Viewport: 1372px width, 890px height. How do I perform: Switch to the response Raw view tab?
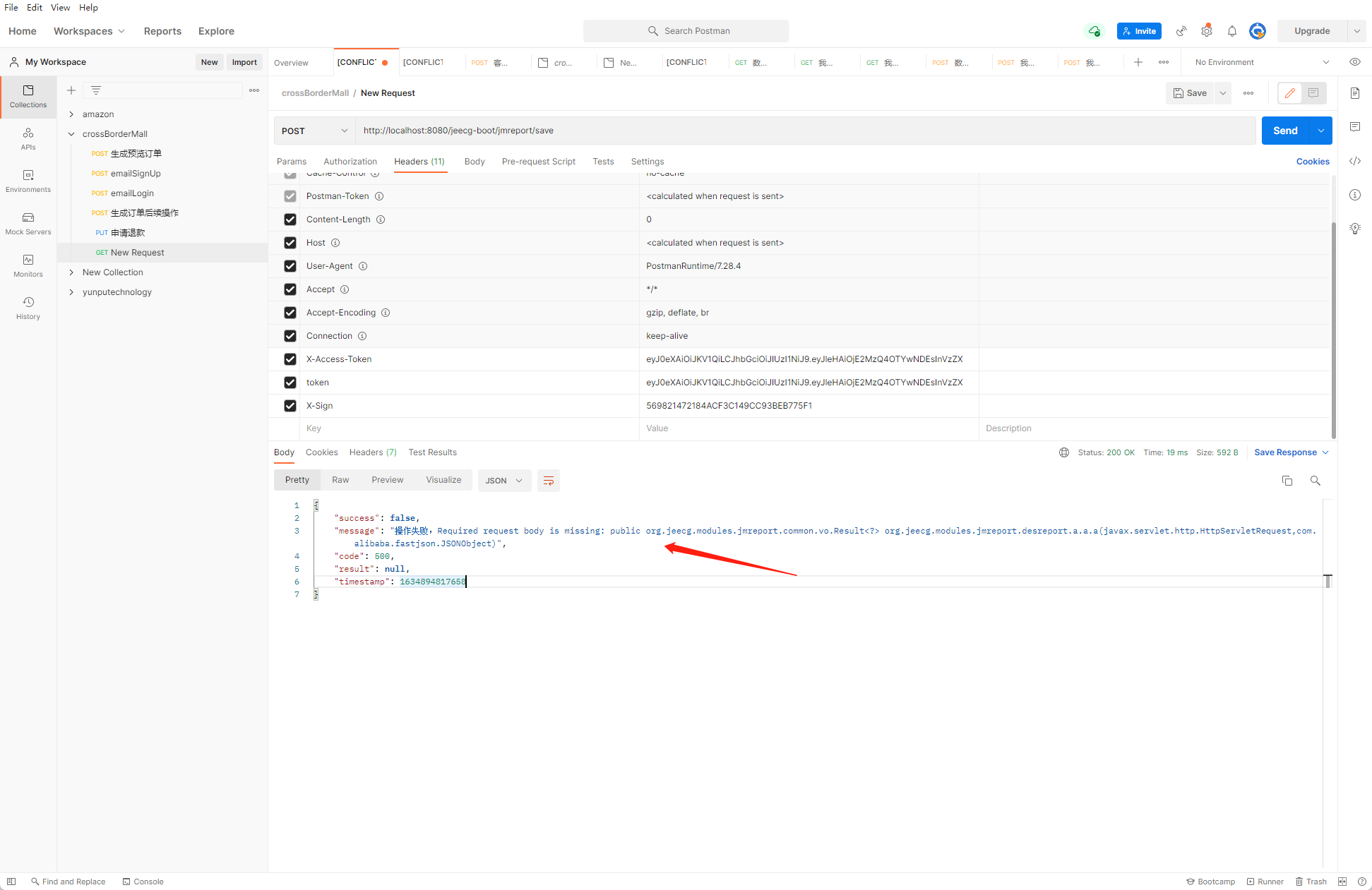point(340,480)
